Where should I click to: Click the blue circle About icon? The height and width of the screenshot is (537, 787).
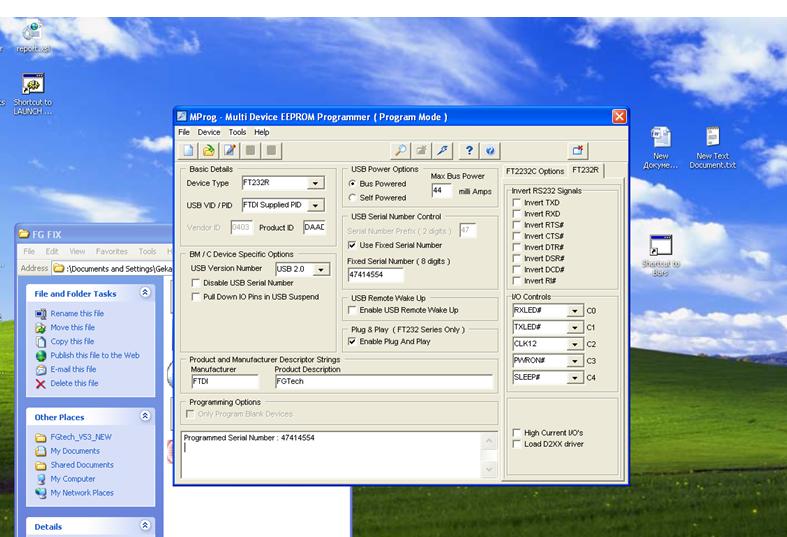point(490,150)
